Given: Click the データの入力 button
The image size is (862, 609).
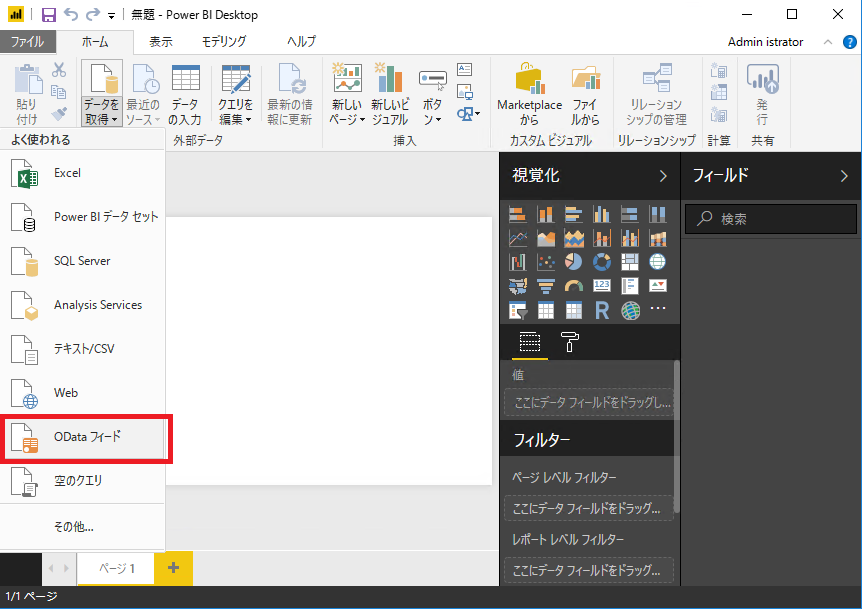Looking at the screenshot, I should point(185,94).
